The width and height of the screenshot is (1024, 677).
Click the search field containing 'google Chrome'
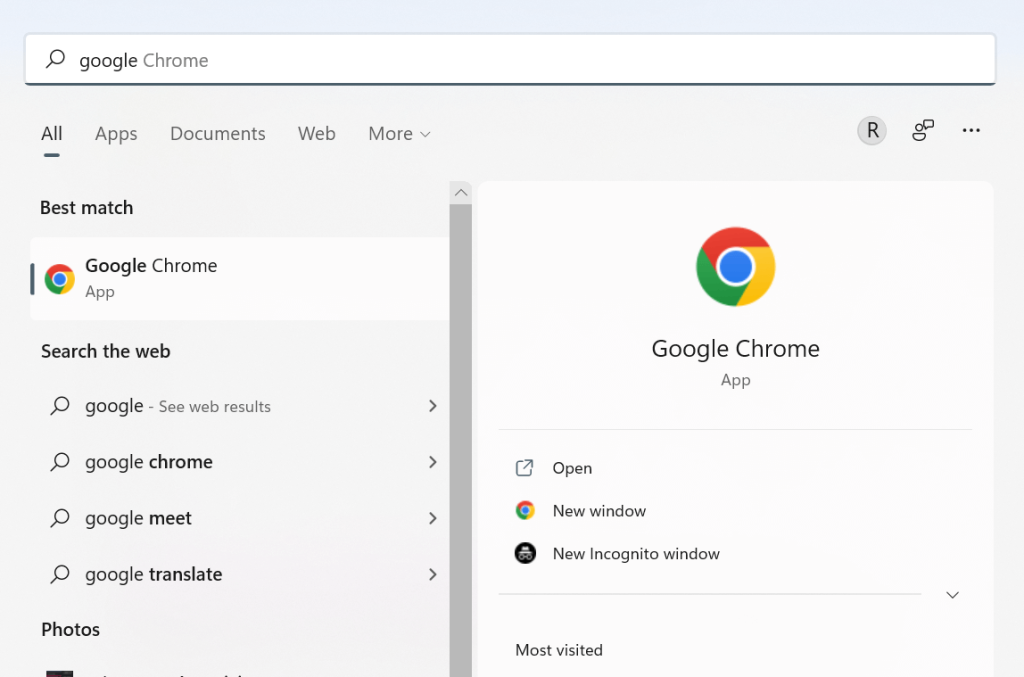[x=510, y=59]
